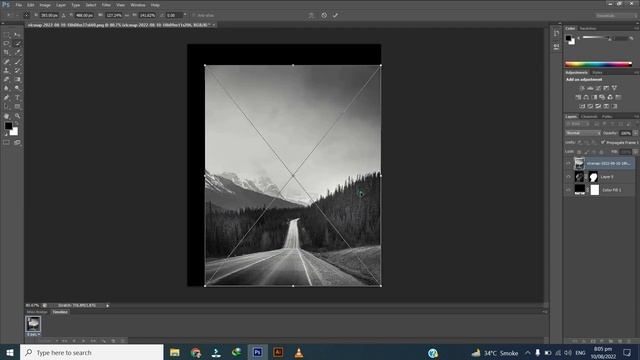Select the Crop tool
The image size is (640, 360).
point(7,53)
